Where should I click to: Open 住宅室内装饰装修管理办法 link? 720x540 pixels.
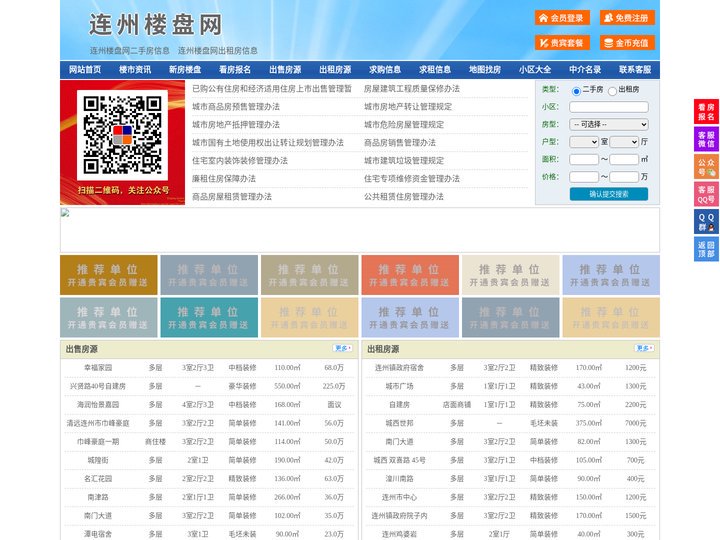240,160
